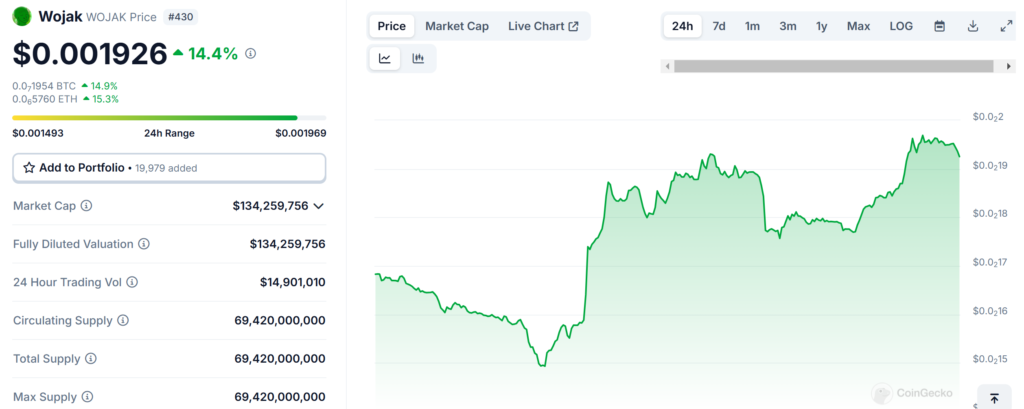Toggle the LOG scale option
Screen dimensions: 1024x409
(901, 26)
